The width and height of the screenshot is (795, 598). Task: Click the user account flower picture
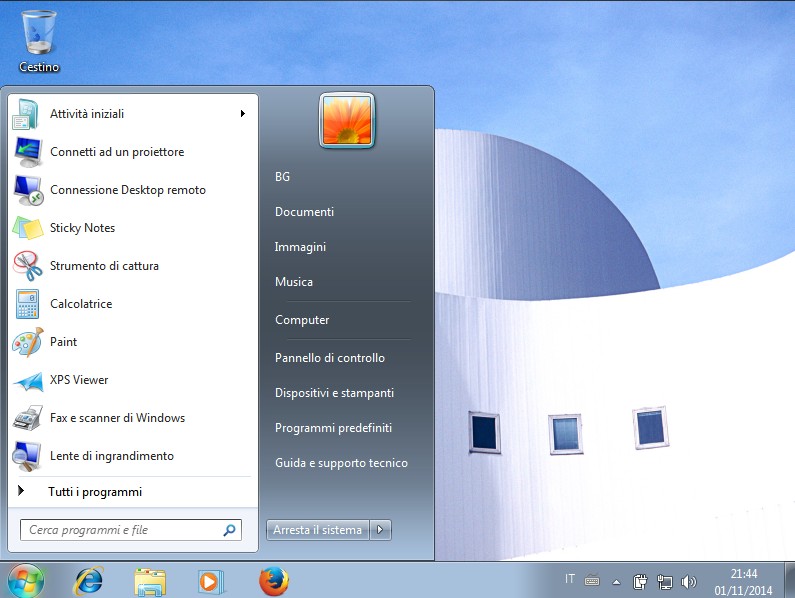[347, 121]
